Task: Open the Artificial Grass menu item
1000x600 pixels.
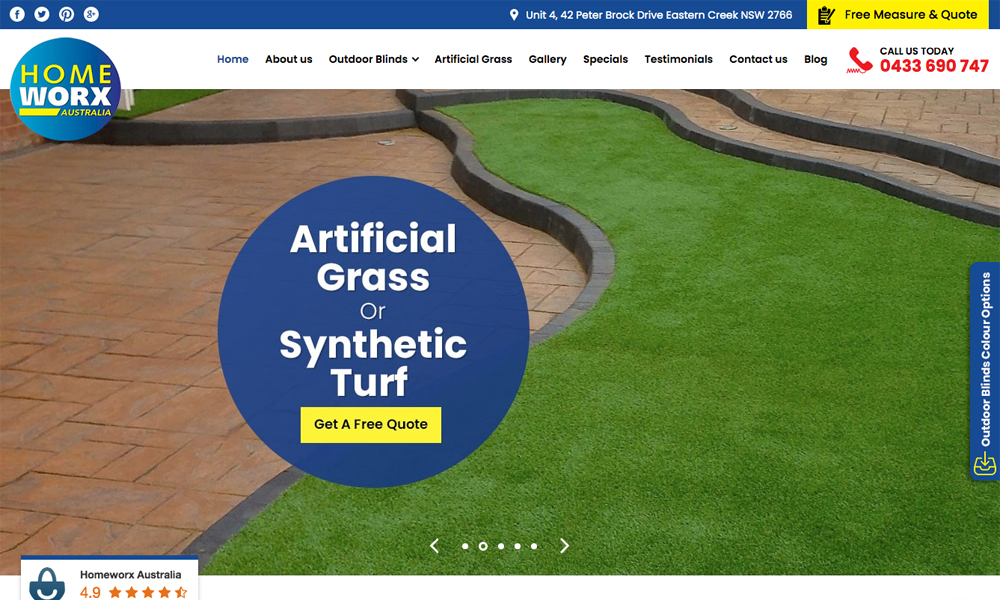Action: tap(473, 59)
